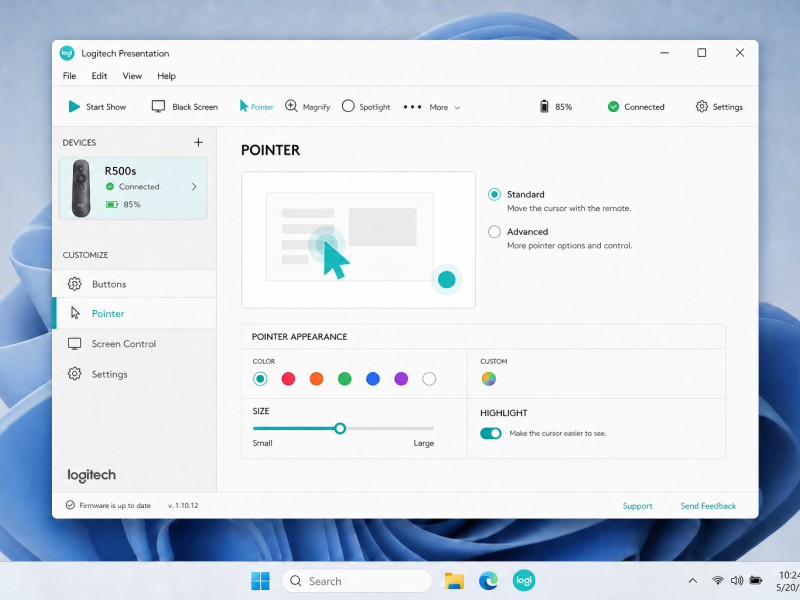Toggle the Highlight cursor switch
This screenshot has width=800, height=600.
(491, 433)
